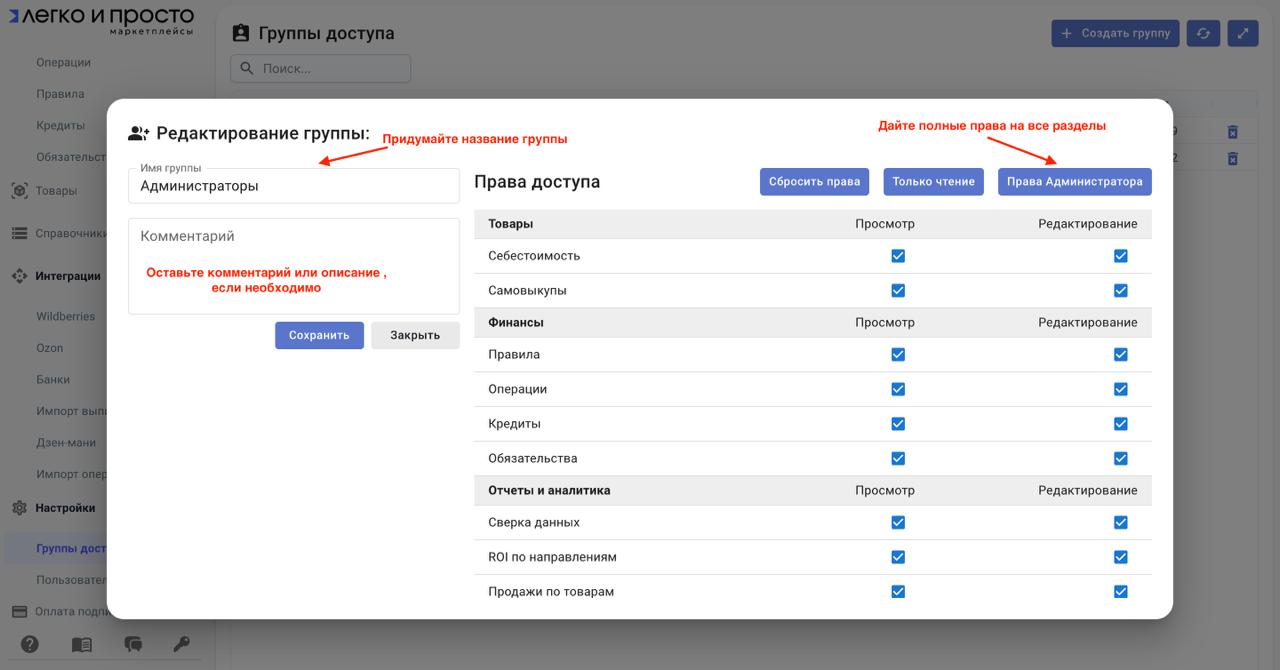Screen dimensions: 1280x670
Task: Uncheck Самовыкупы Редактирование checkbox
Action: point(1120,291)
